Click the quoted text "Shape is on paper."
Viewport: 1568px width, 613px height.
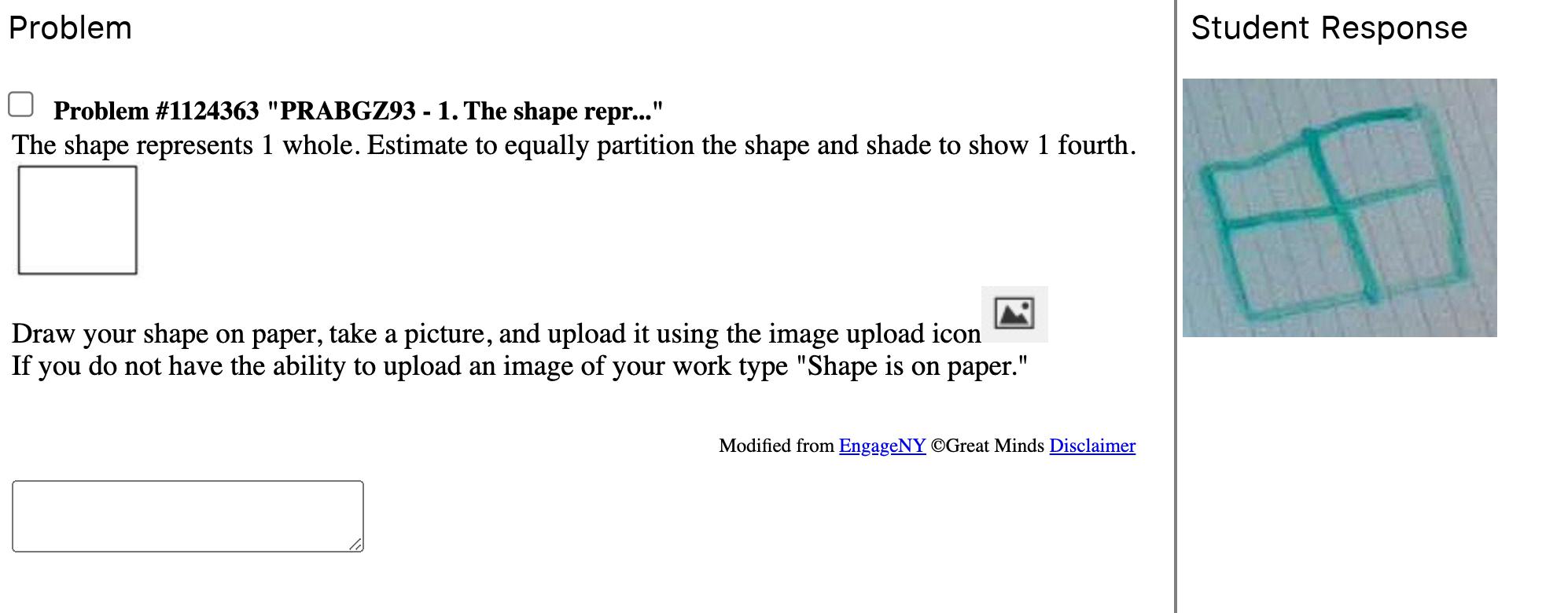[x=911, y=366]
